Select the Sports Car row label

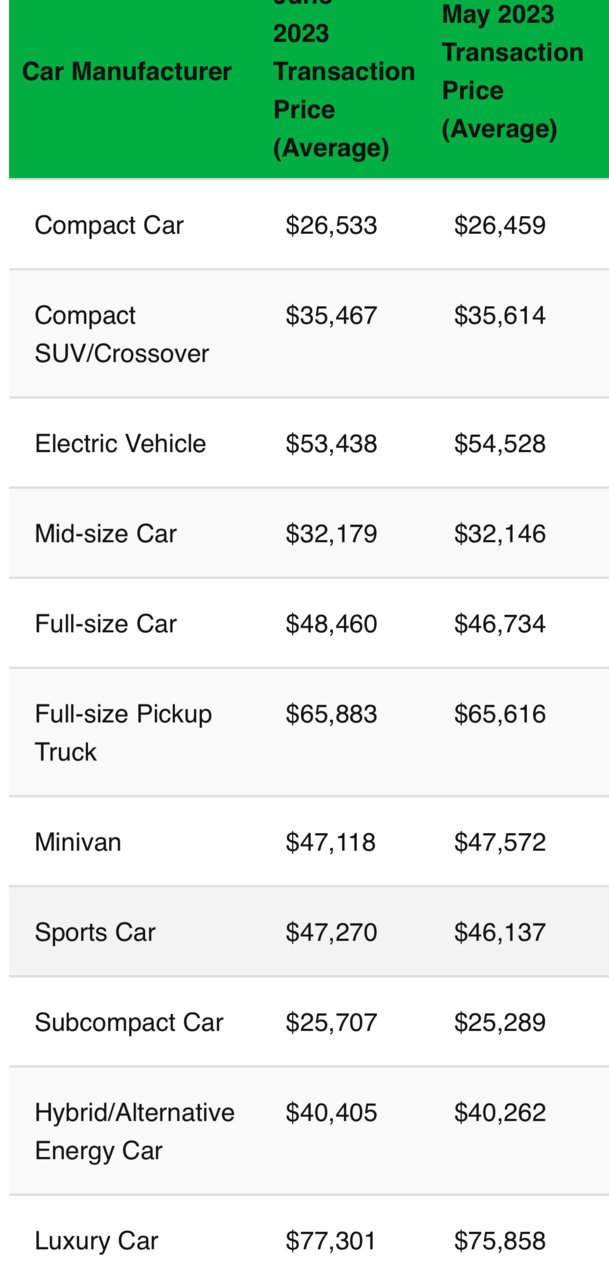click(95, 933)
